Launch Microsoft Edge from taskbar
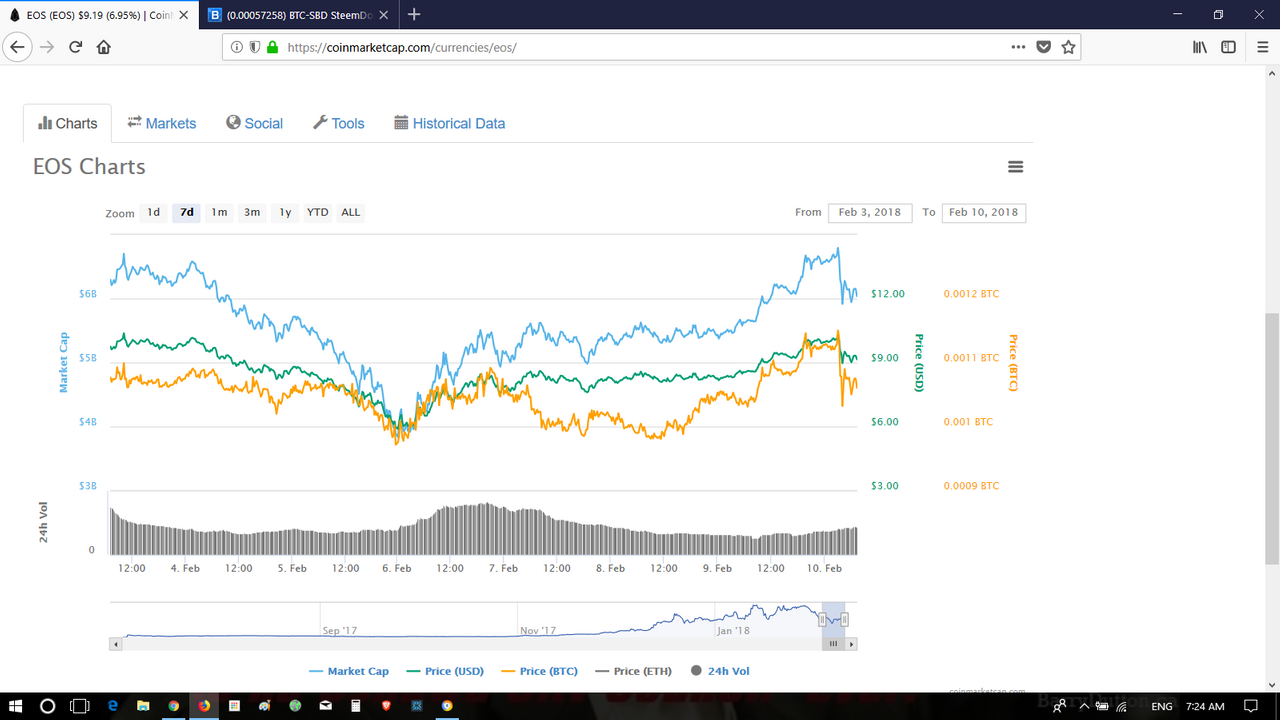Image resolution: width=1280 pixels, height=720 pixels. (112, 706)
